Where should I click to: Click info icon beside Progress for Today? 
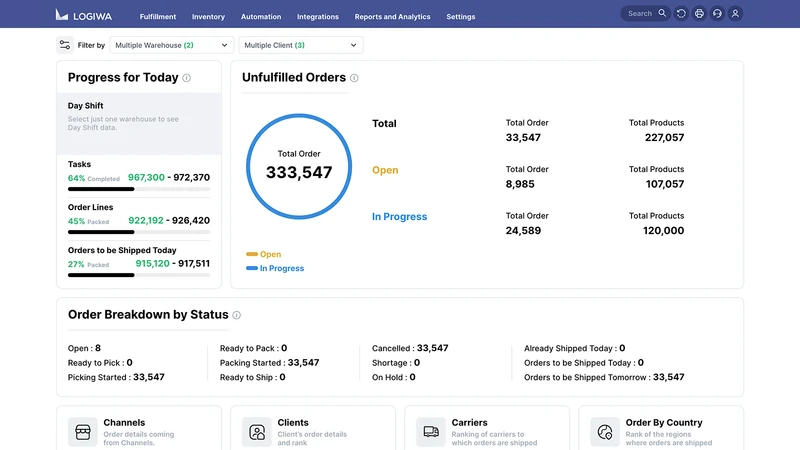click(x=187, y=78)
